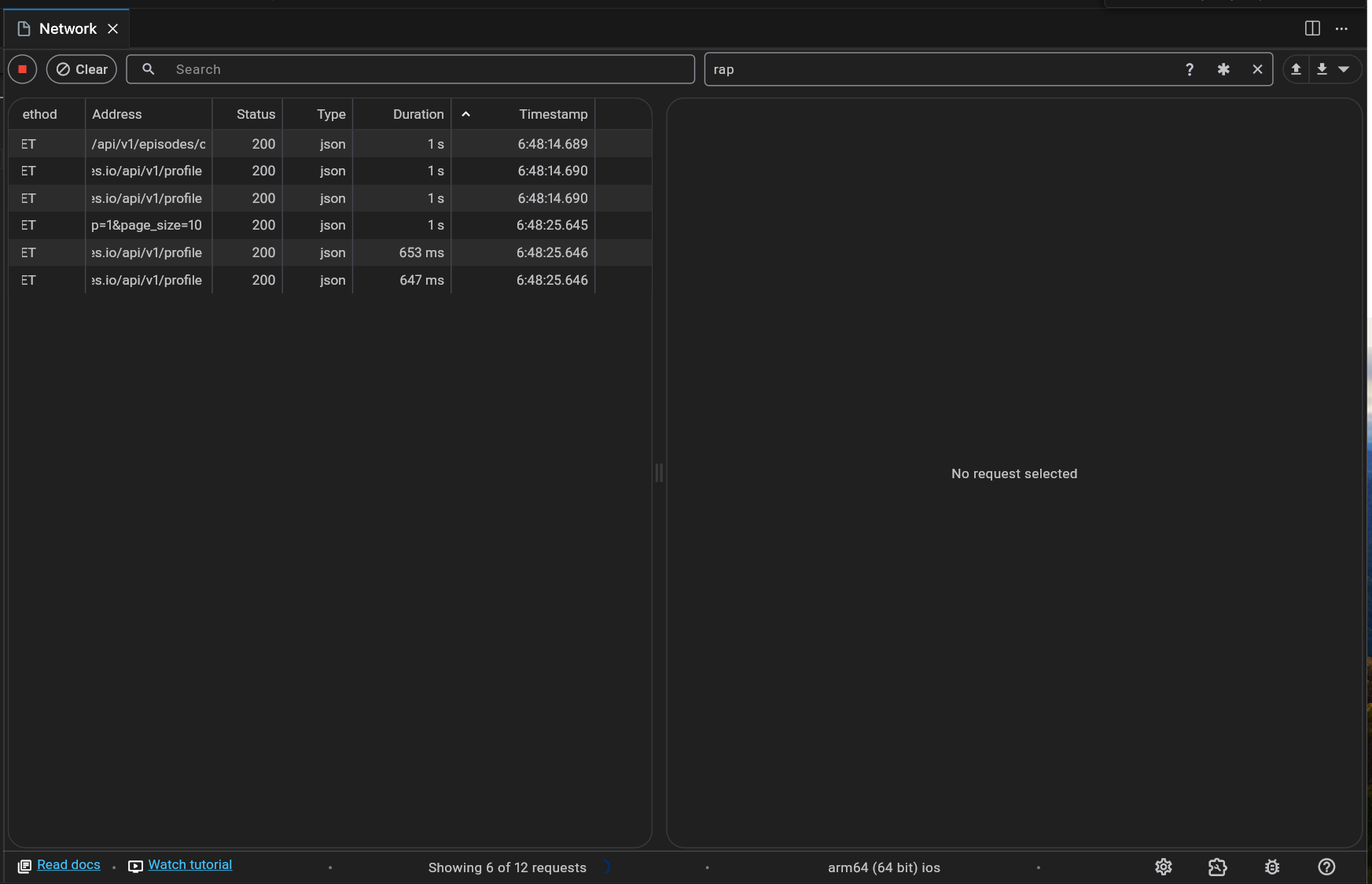Click the bug report icon
Viewport: 1372px width, 884px height.
point(1272,867)
